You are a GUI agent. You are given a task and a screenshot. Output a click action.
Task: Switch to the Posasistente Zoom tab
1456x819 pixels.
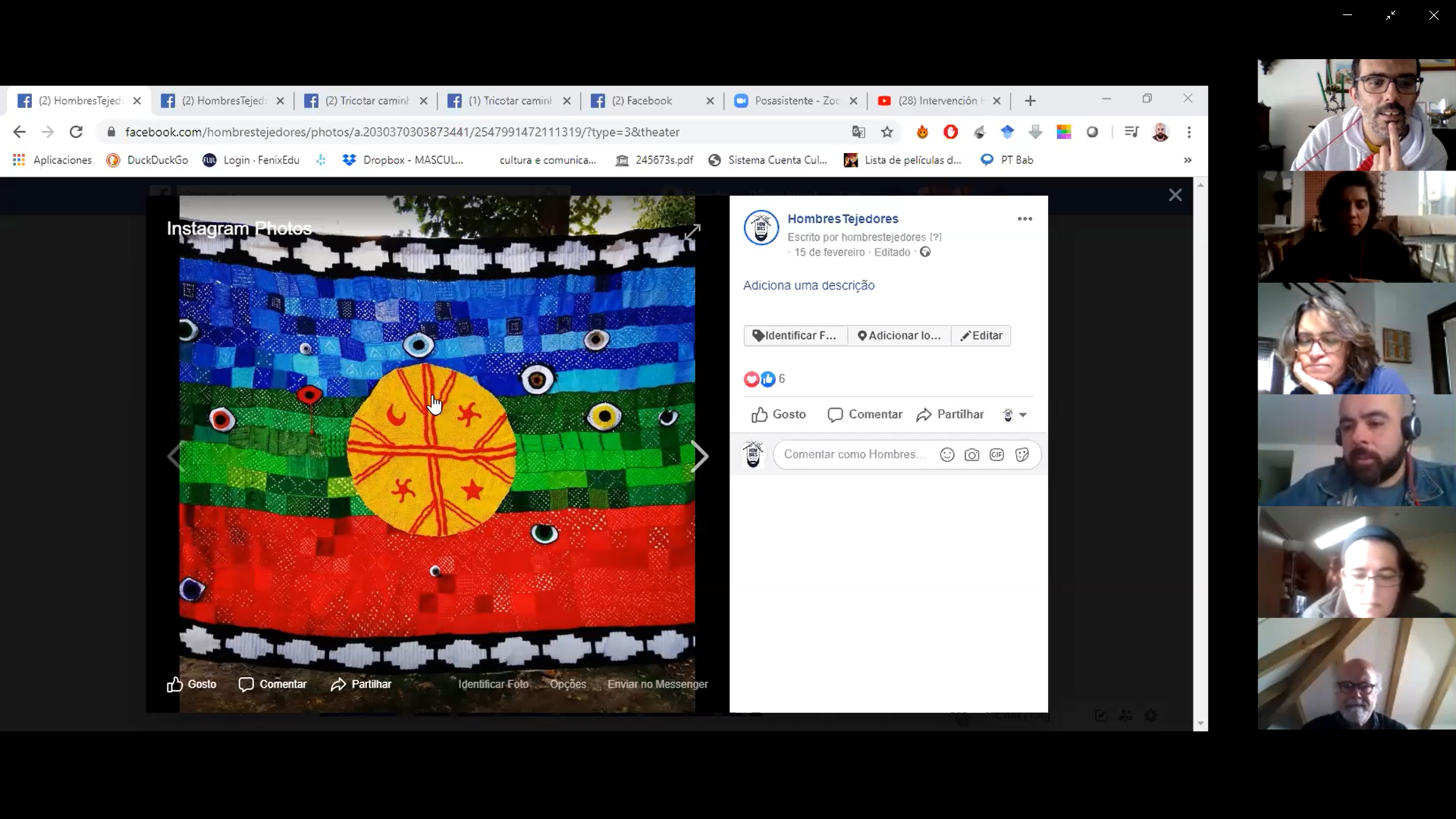click(796, 101)
